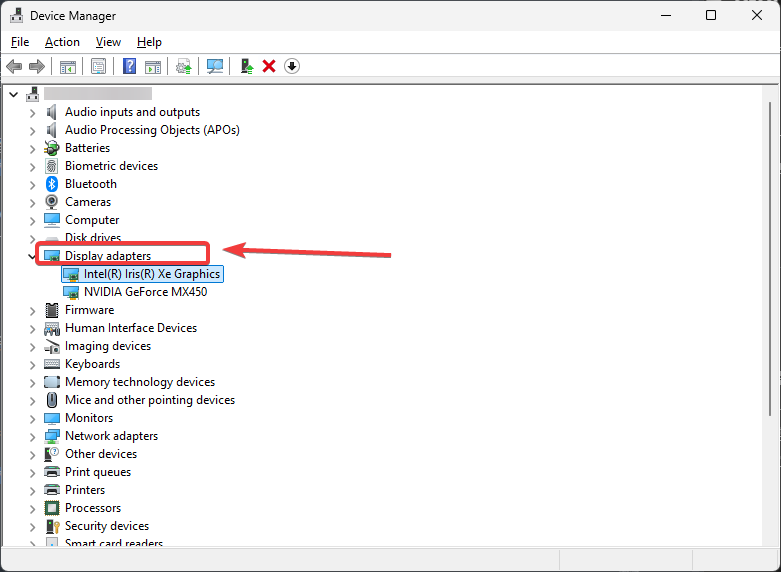
Task: Click Scan for hardware changes monitor icon
Action: coord(215,66)
